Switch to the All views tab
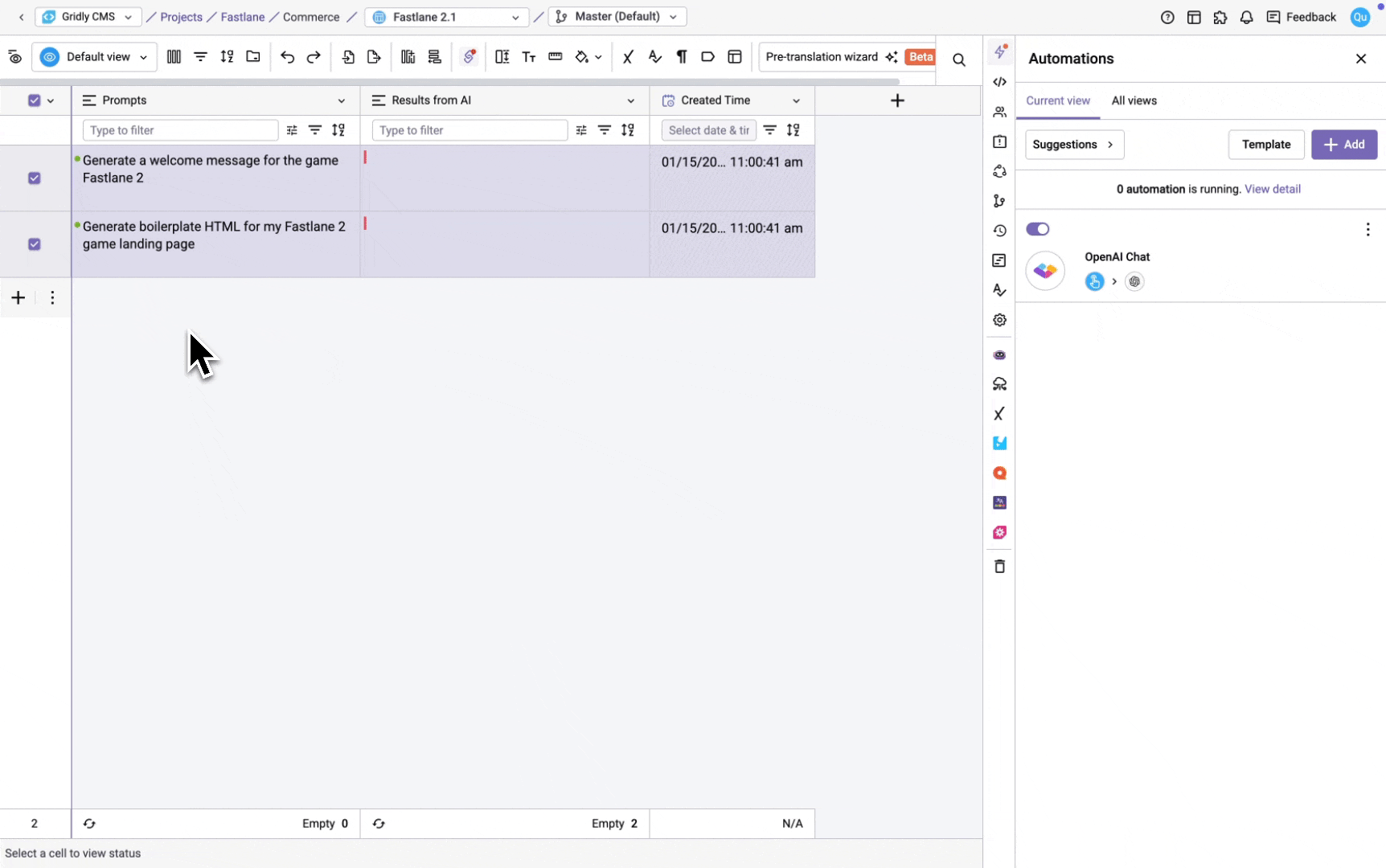The height and width of the screenshot is (868, 1386). (1134, 100)
